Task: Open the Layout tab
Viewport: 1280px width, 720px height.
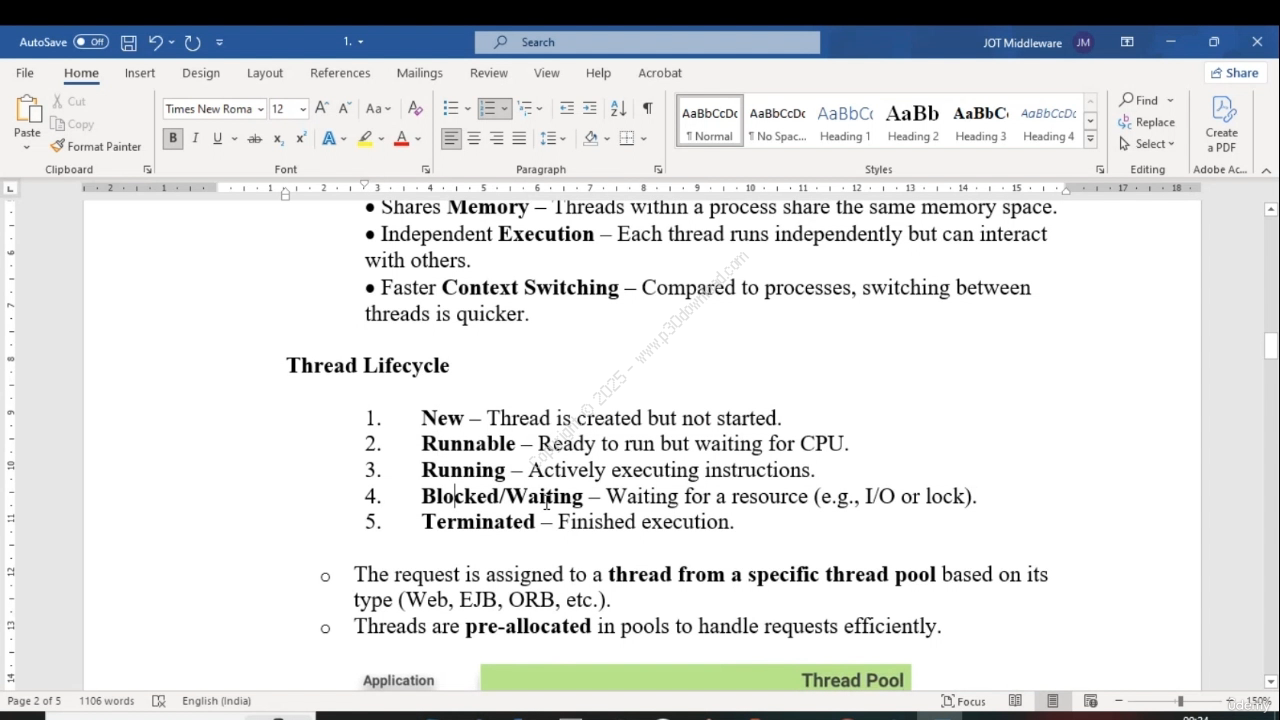Action: [x=265, y=73]
